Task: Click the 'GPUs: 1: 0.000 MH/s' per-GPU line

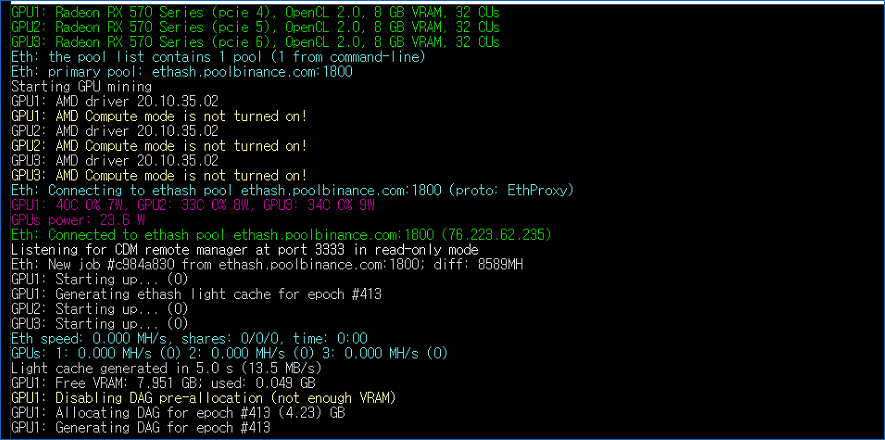Action: 229,353
